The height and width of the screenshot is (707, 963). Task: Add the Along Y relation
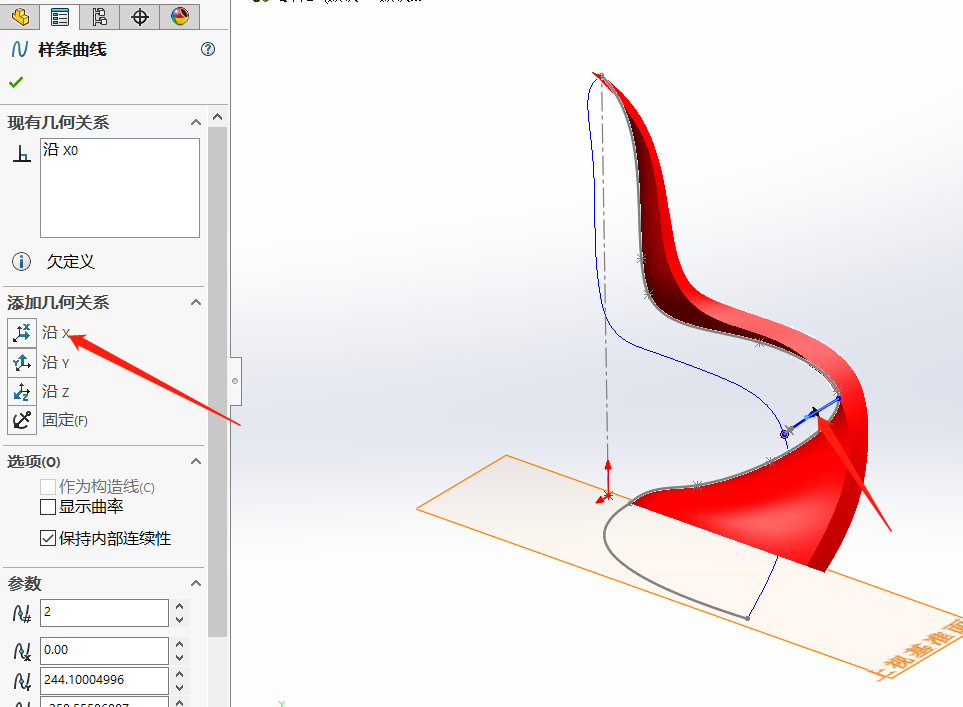click(x=55, y=362)
